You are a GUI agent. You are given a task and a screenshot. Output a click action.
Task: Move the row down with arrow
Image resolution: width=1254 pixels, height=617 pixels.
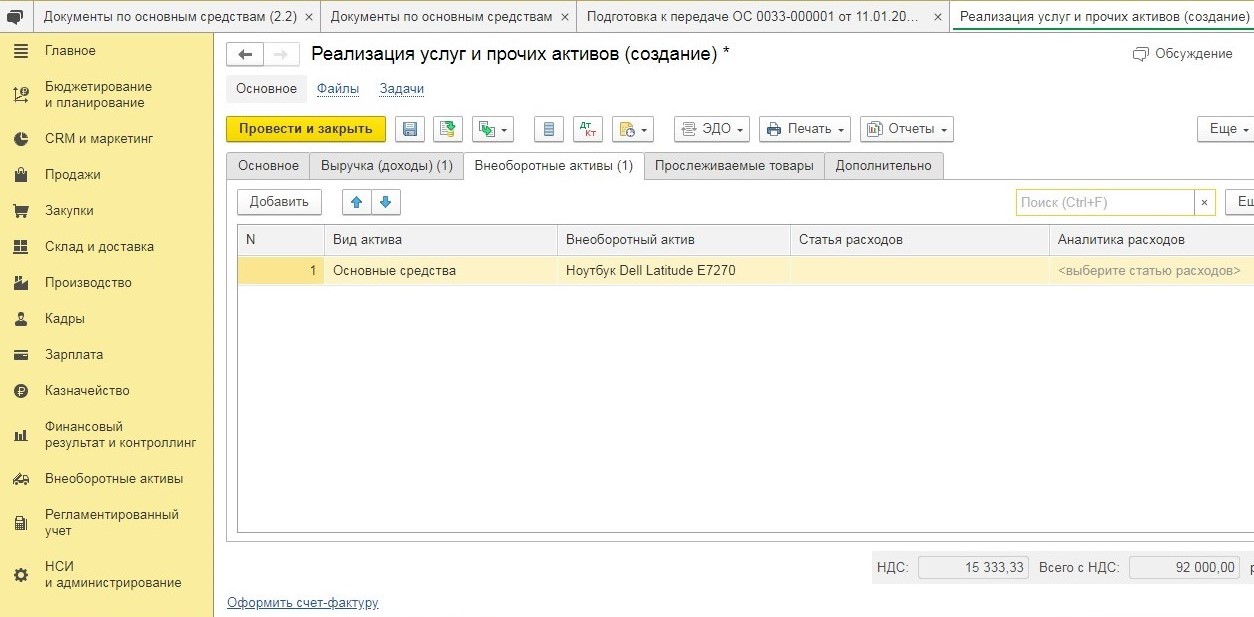point(386,202)
